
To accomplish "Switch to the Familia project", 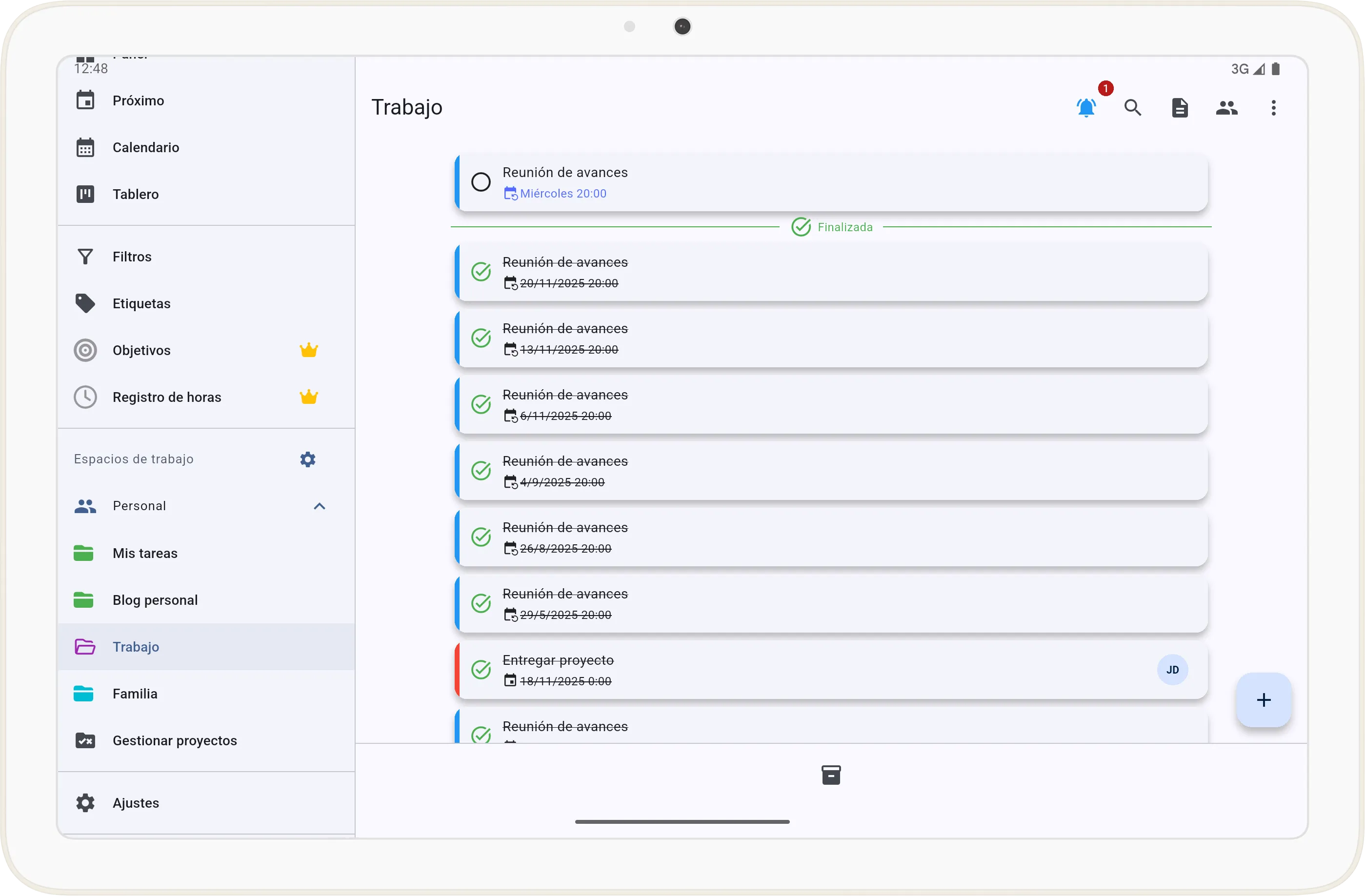I will tap(135, 693).
